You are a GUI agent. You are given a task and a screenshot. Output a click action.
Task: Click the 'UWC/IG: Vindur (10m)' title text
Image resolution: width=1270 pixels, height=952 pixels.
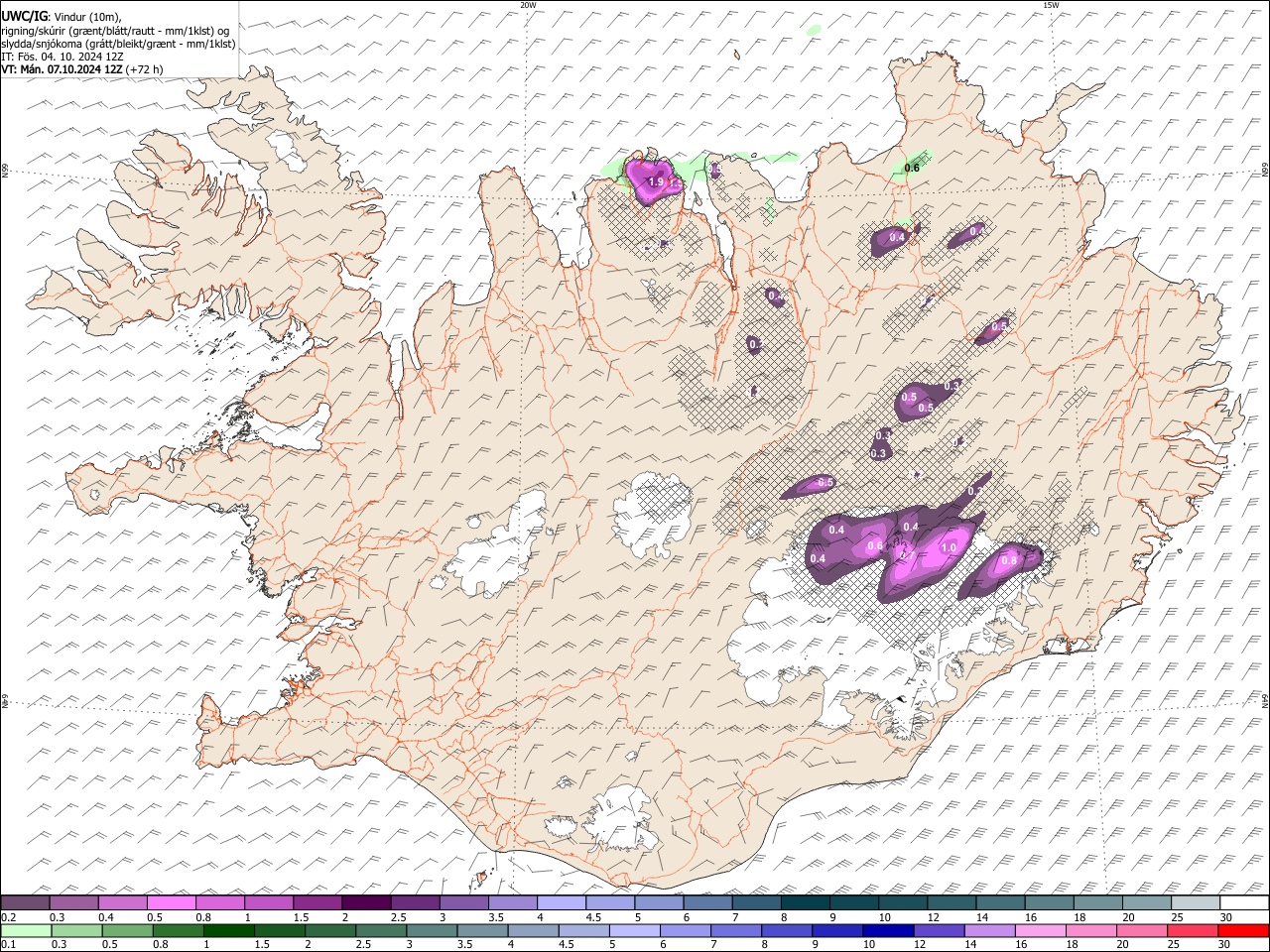(x=62, y=16)
